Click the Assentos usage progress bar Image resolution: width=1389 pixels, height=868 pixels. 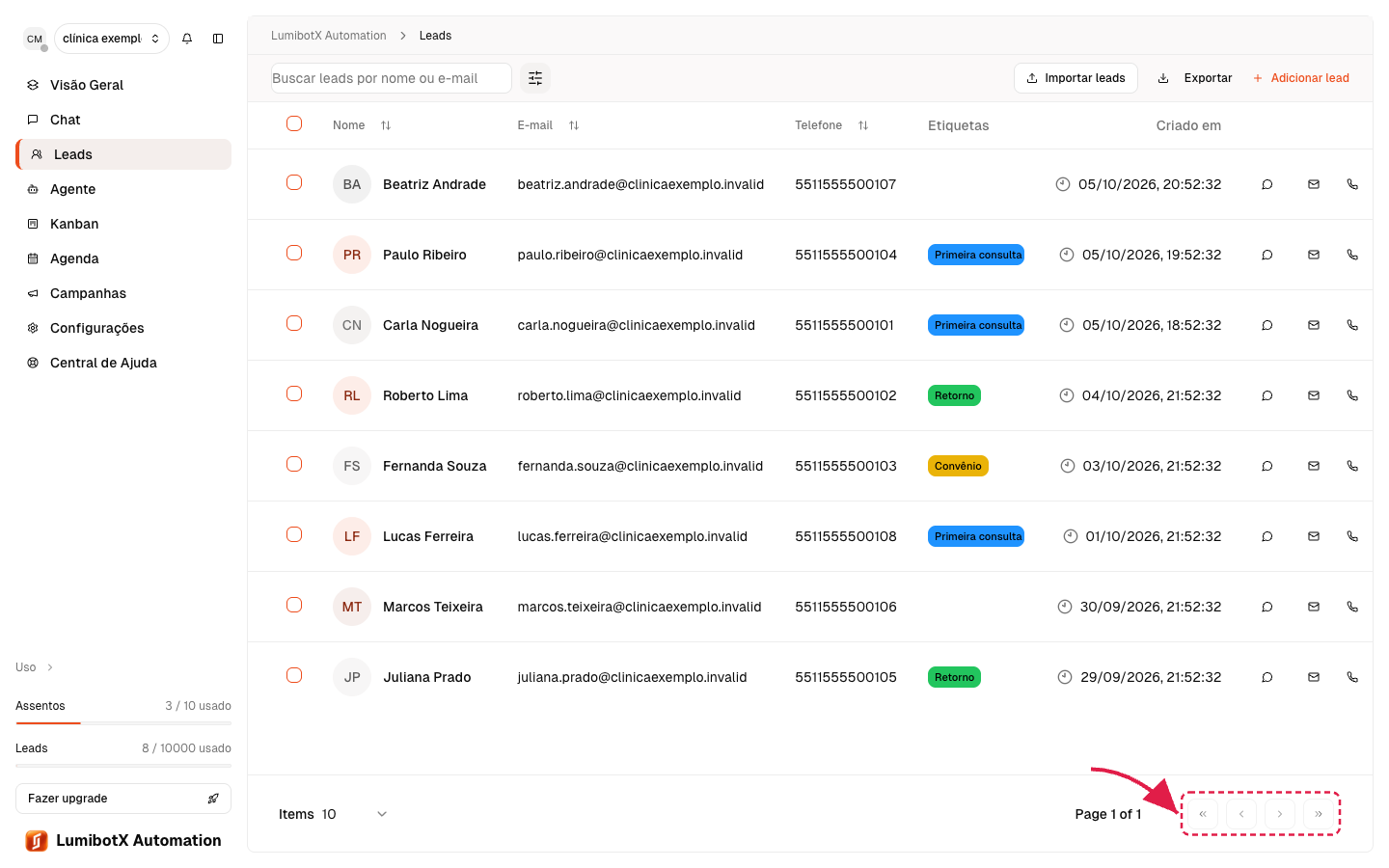pyautogui.click(x=123, y=722)
